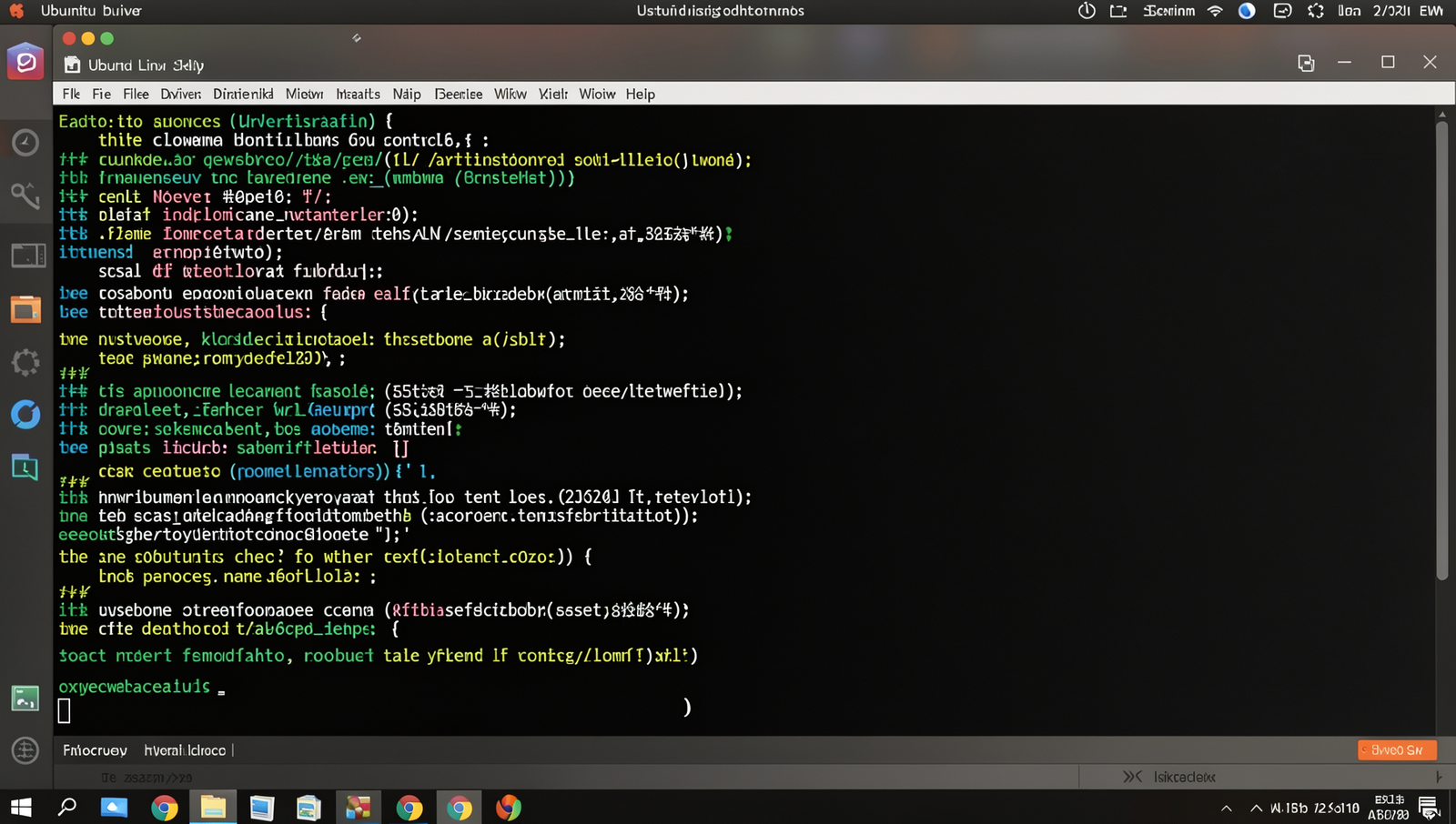
Task: Open the orange folder icon in the sidebar
Action: (25, 309)
